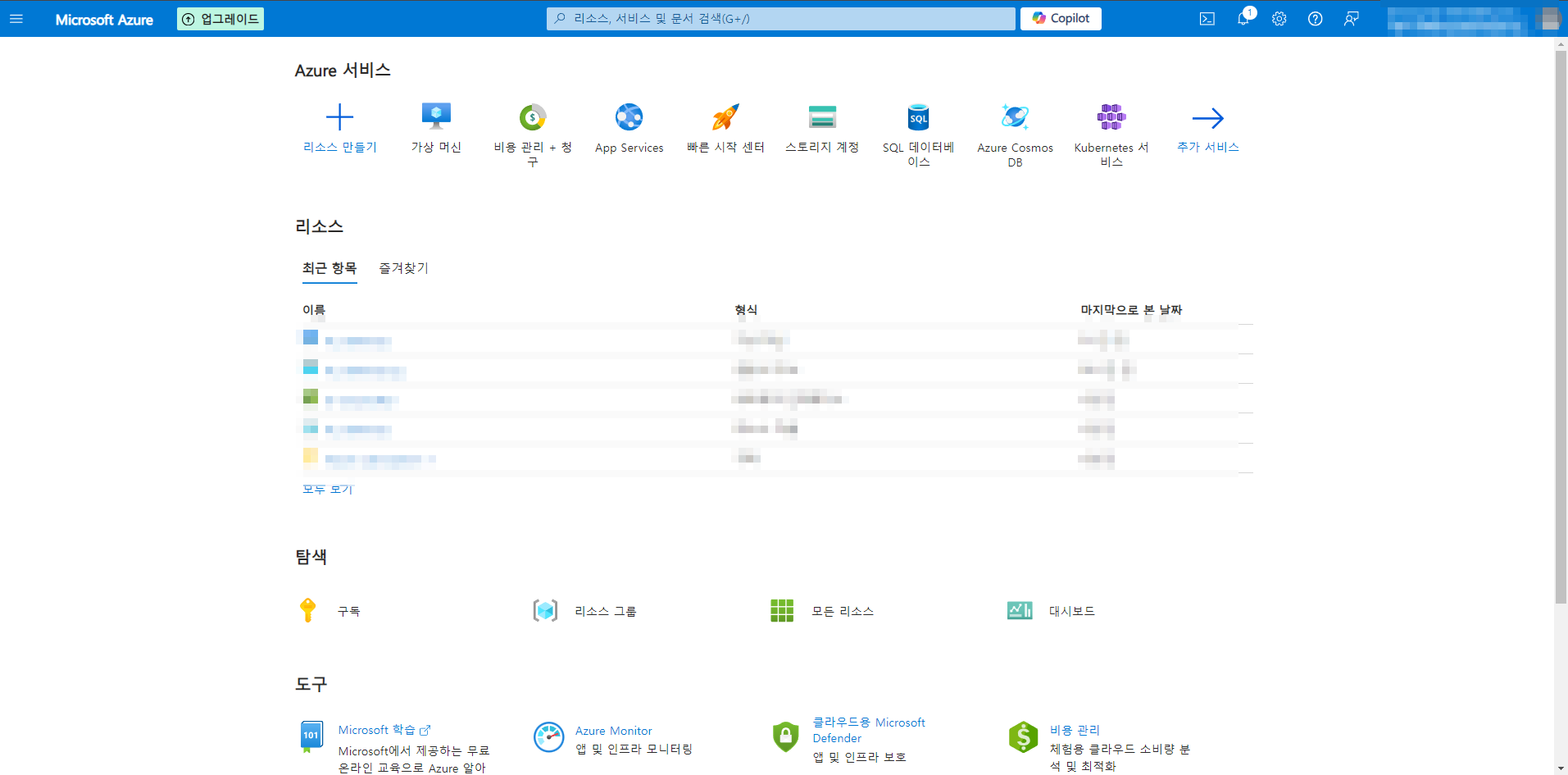Viewport: 1568px width, 775px height.
Task: Click the 업그레이드 upgrade button
Action: click(220, 19)
